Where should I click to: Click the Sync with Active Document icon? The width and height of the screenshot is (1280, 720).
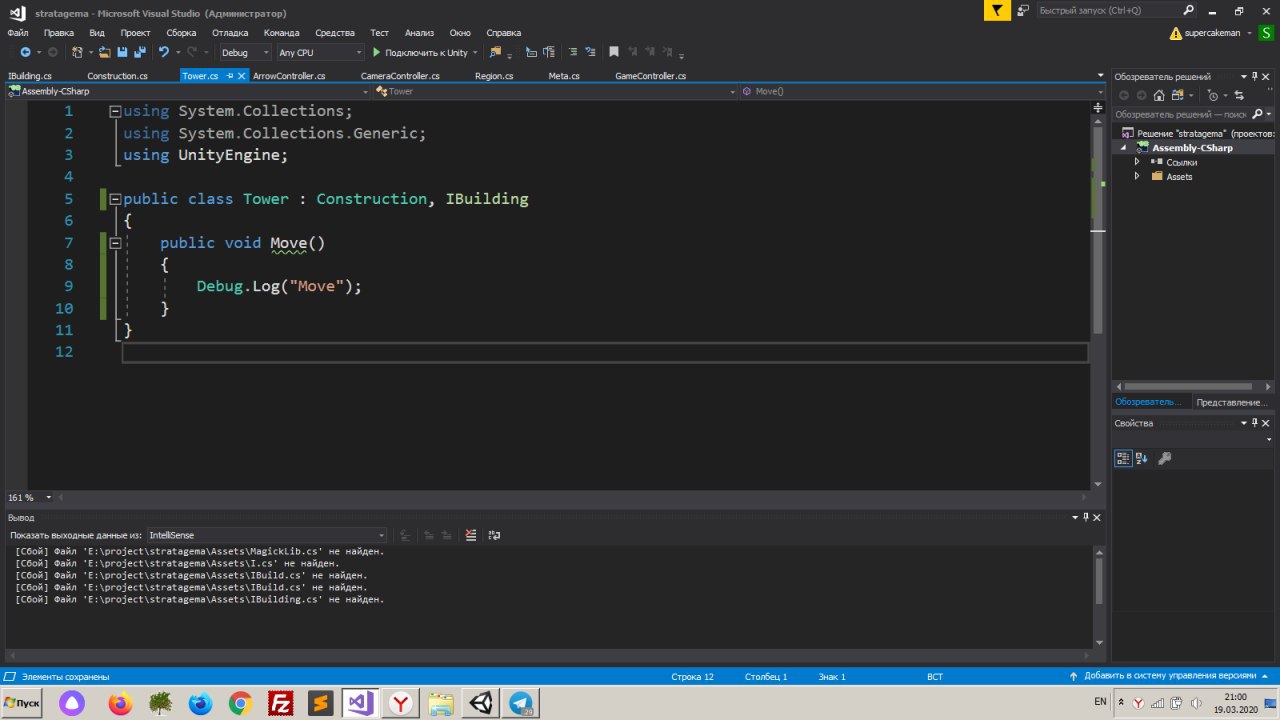(1239, 95)
